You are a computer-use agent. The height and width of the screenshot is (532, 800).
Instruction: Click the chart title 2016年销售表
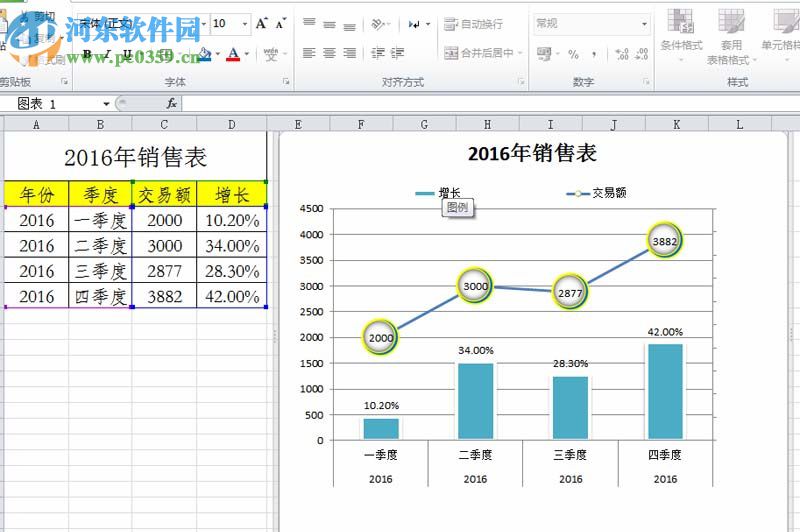[532, 153]
